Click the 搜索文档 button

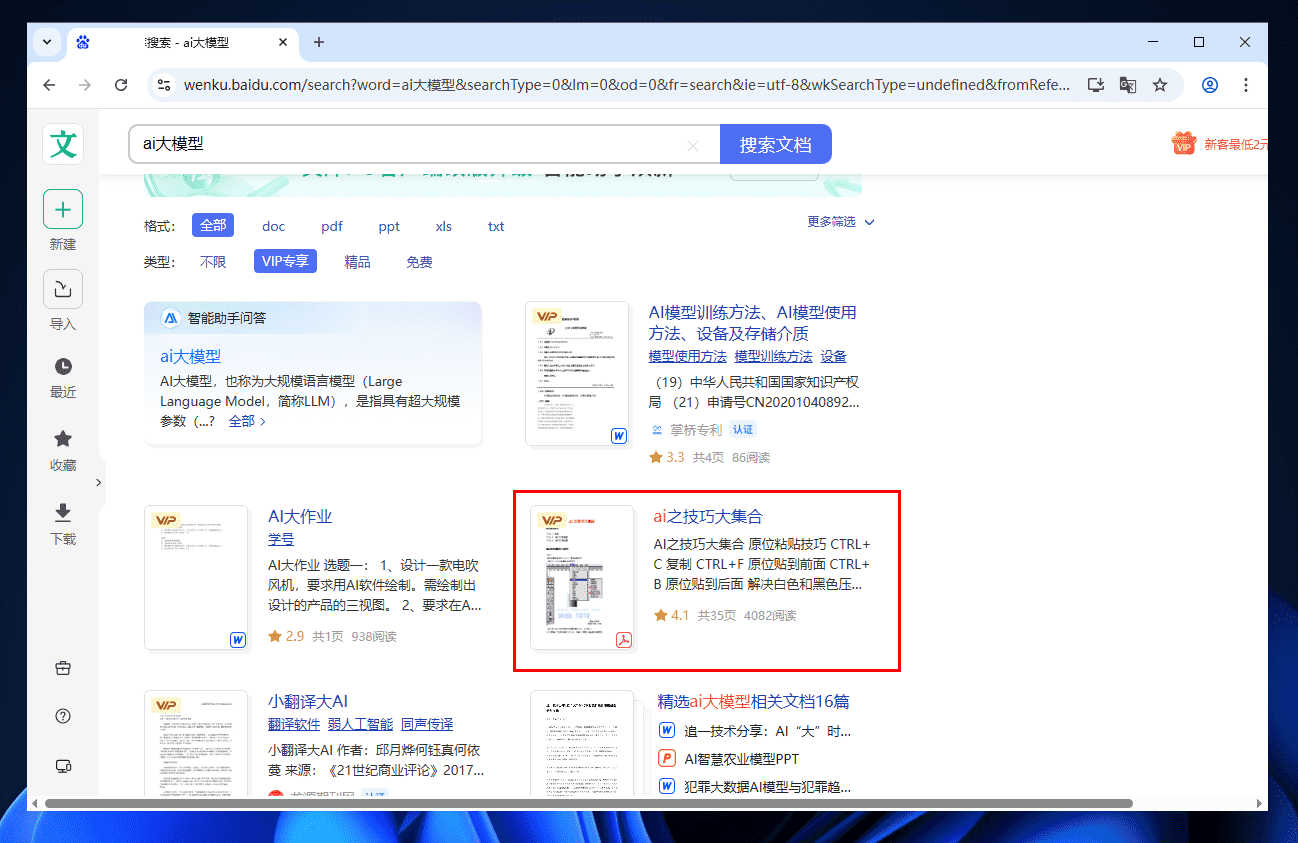775,144
